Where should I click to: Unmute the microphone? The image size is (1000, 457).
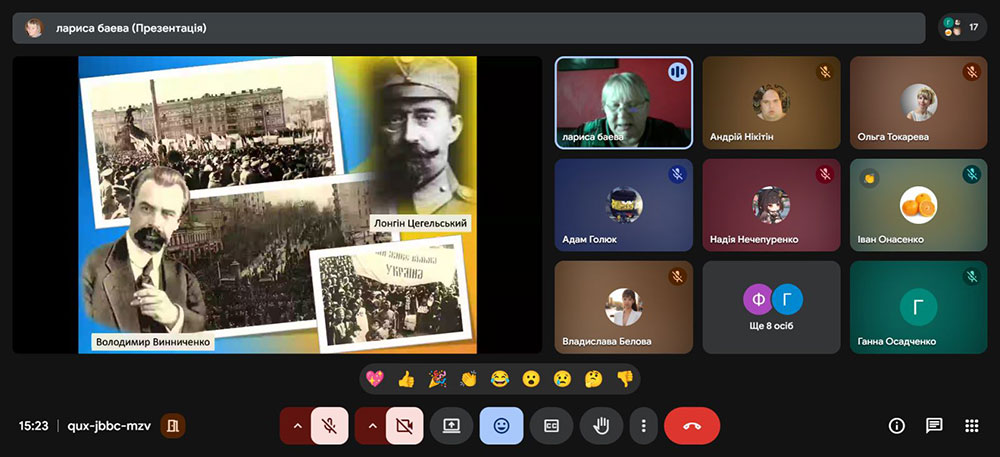pyautogui.click(x=329, y=425)
